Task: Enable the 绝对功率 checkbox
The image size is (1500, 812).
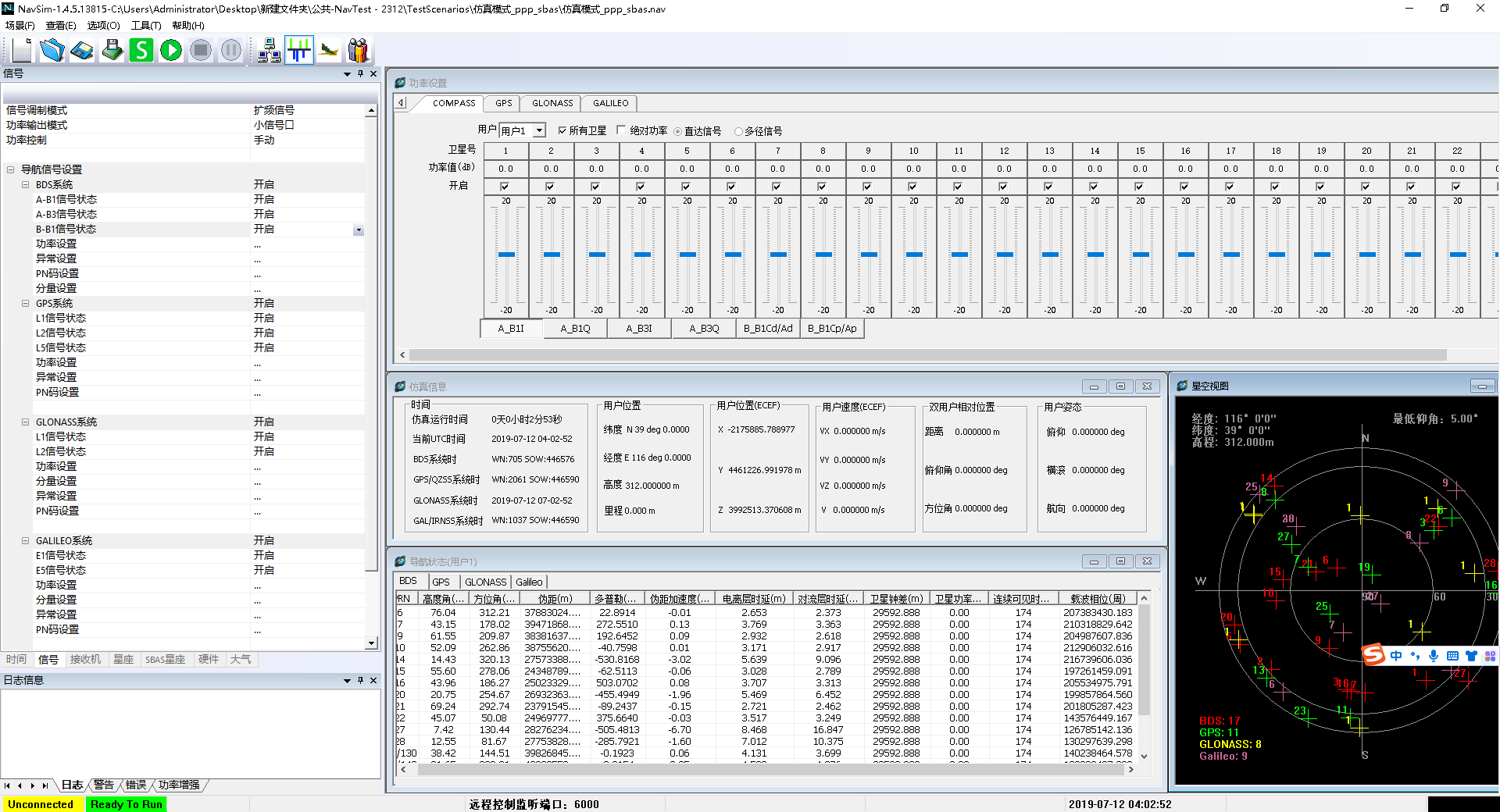Action: [622, 130]
